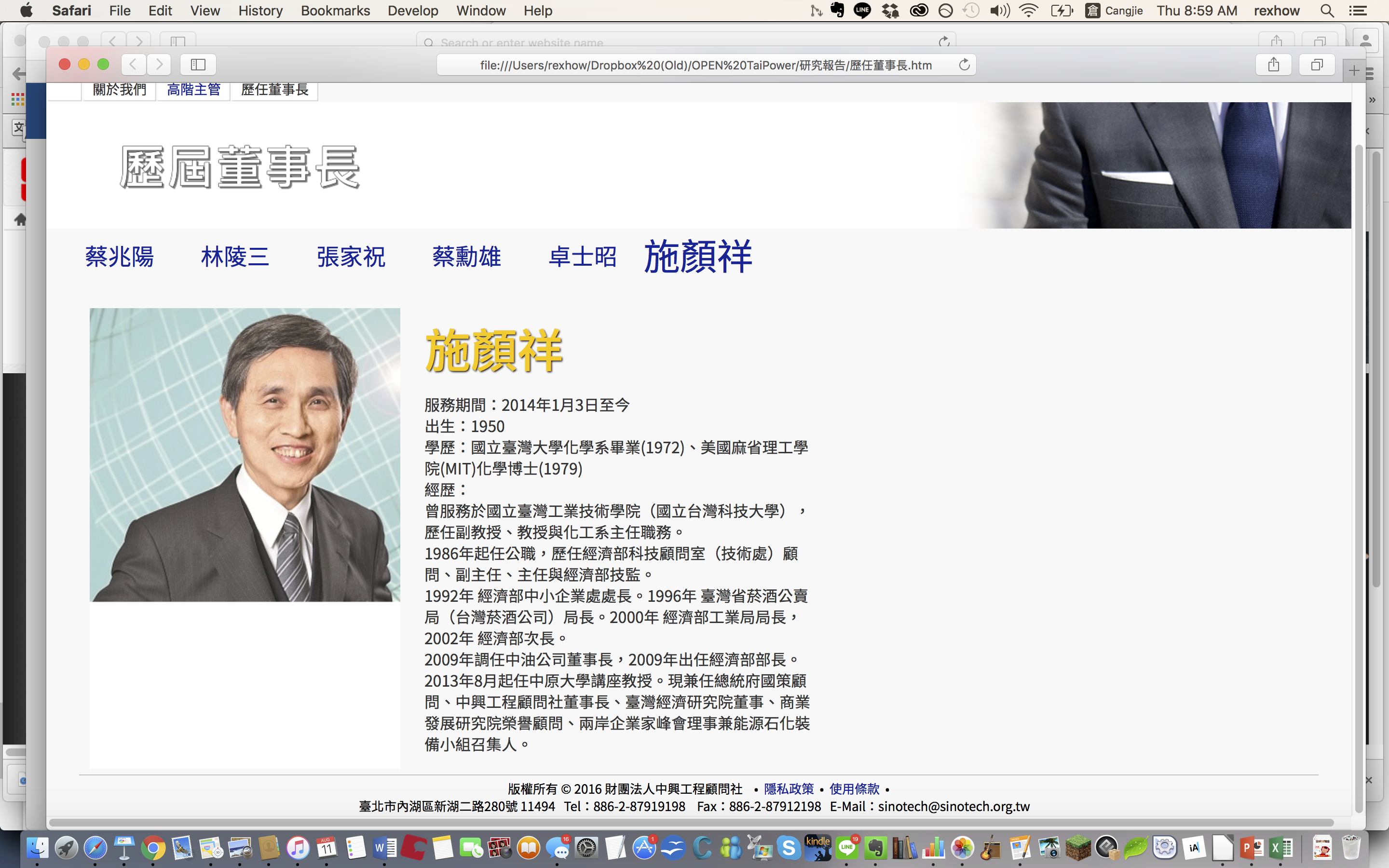The image size is (1389, 868).
Task: Reload the page via address bar icon
Action: [964, 65]
